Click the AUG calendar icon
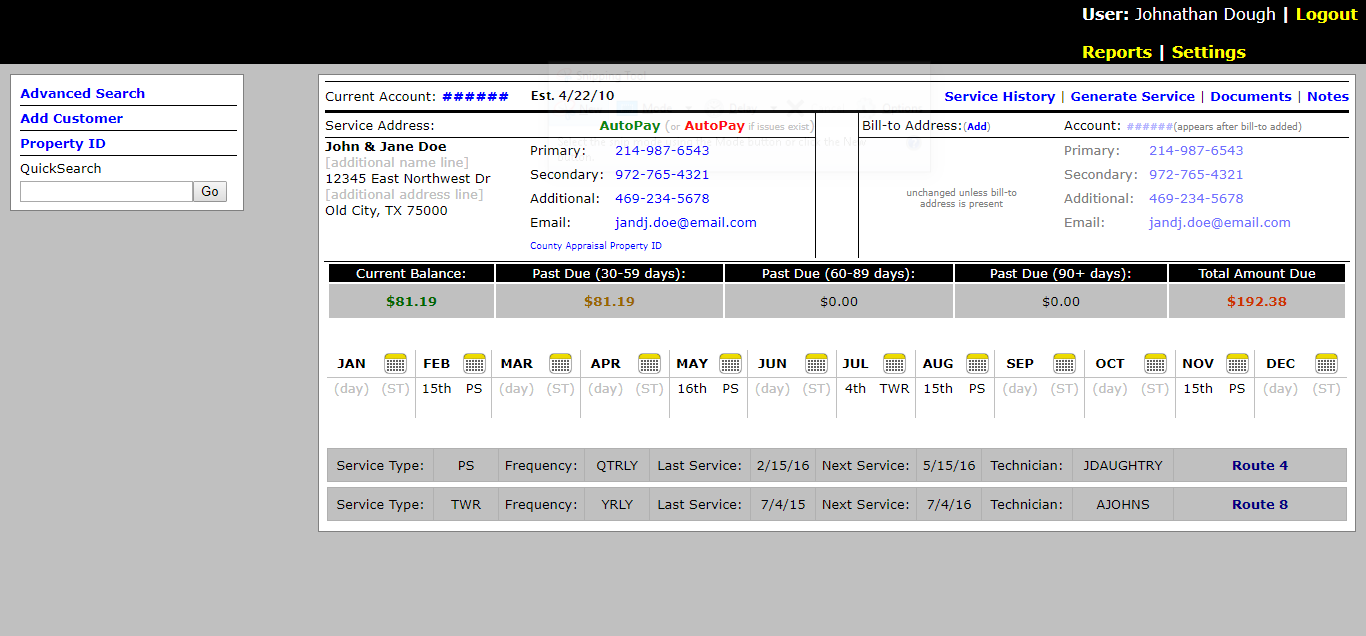The image size is (1366, 636). coord(977,364)
